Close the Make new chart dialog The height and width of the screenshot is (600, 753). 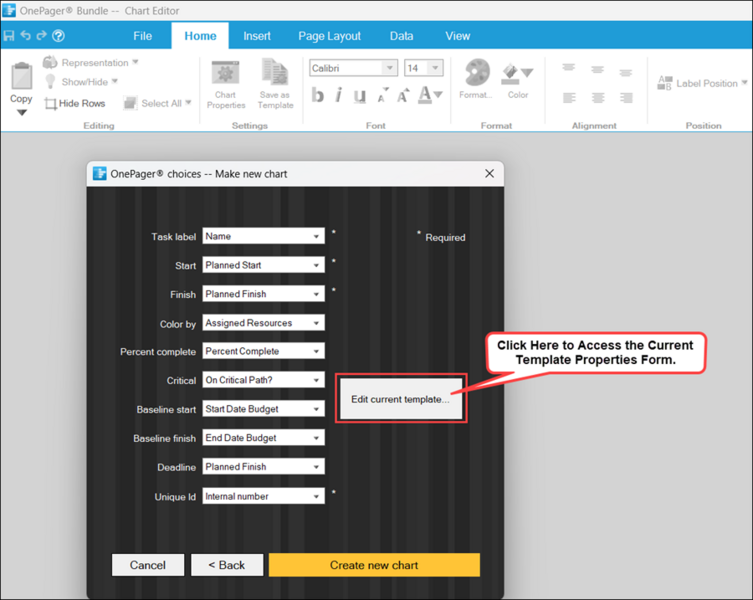coord(489,173)
